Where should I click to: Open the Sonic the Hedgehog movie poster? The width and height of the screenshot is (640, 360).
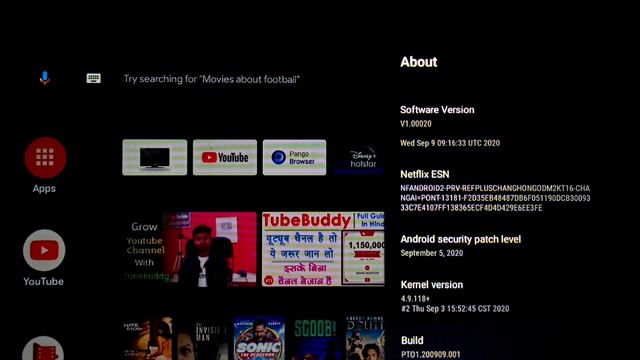[x=259, y=338]
